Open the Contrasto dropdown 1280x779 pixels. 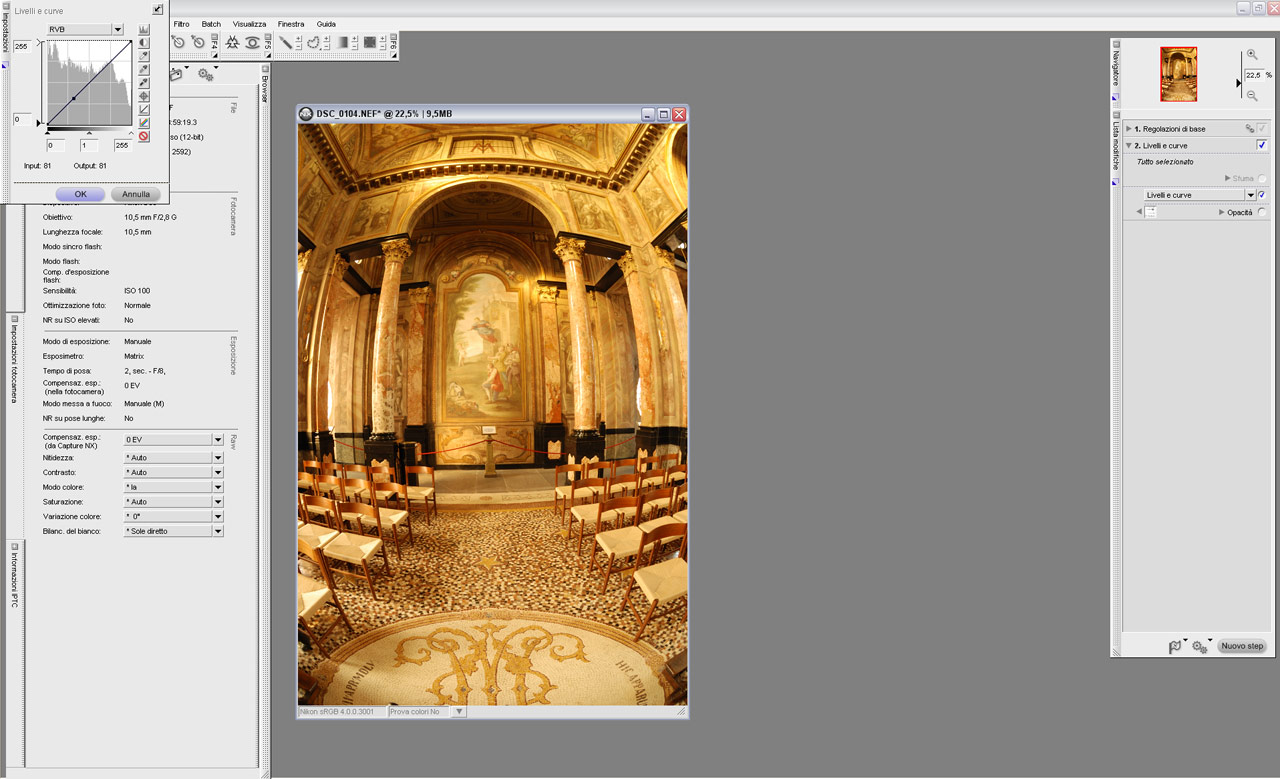point(218,472)
